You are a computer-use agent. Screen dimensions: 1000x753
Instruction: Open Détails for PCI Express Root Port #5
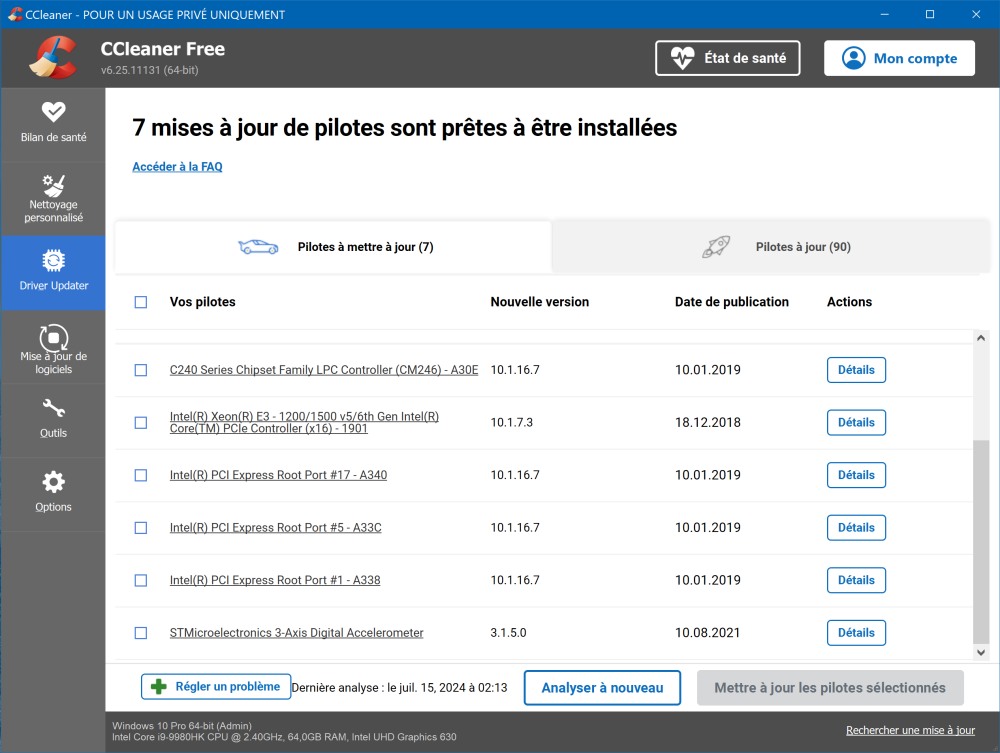(856, 528)
